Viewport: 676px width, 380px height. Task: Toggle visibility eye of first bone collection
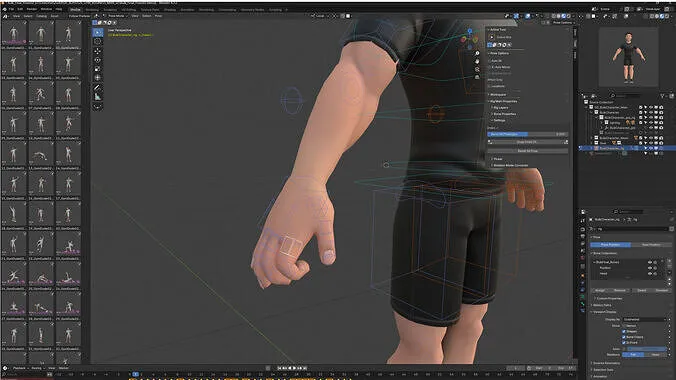tap(650, 262)
